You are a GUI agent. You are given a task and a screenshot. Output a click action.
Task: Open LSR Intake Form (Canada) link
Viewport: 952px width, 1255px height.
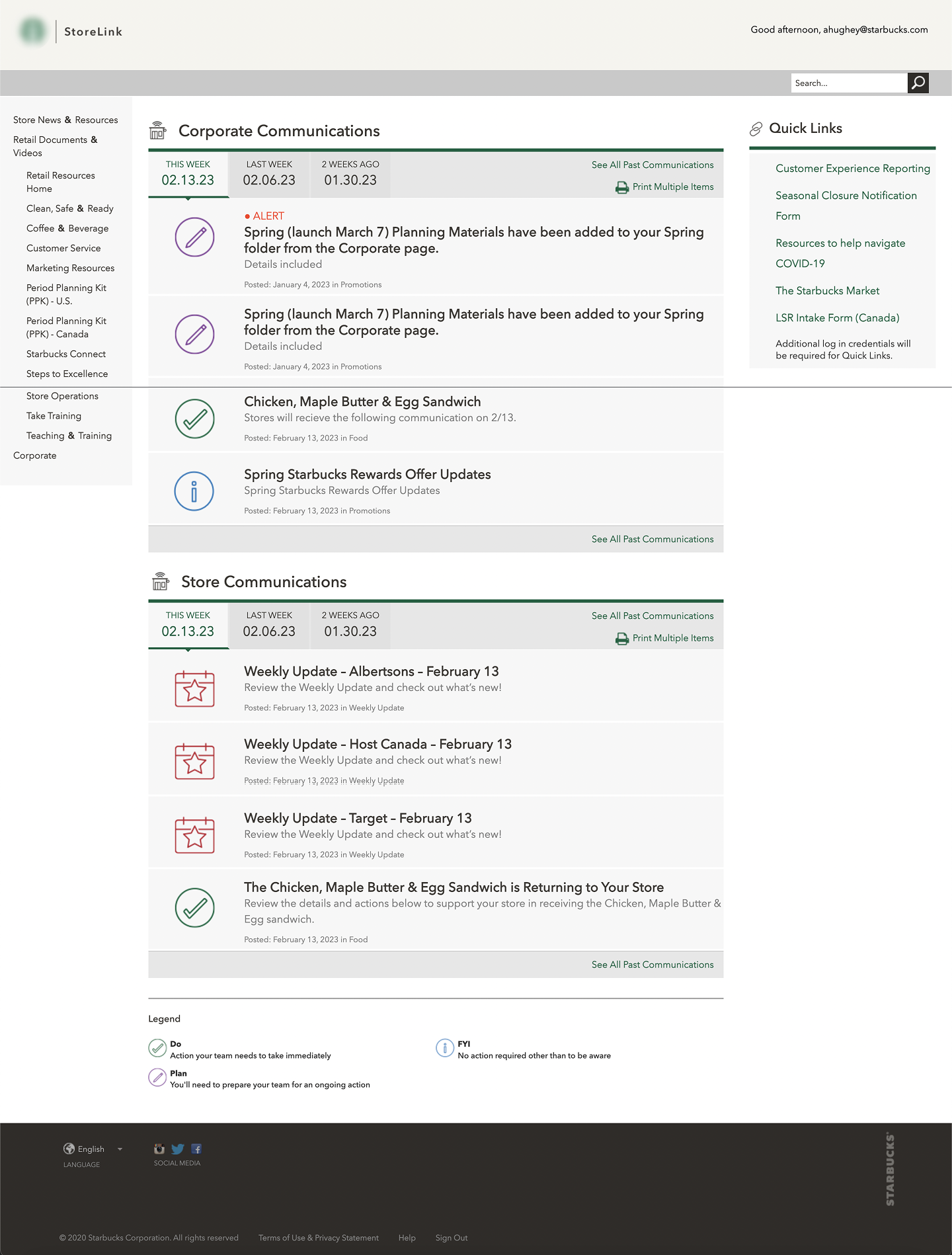(838, 318)
